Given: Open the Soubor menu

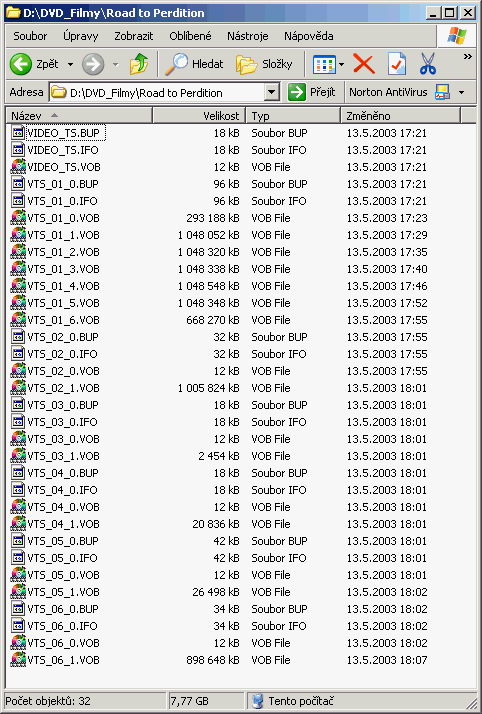Looking at the screenshot, I should (30, 36).
